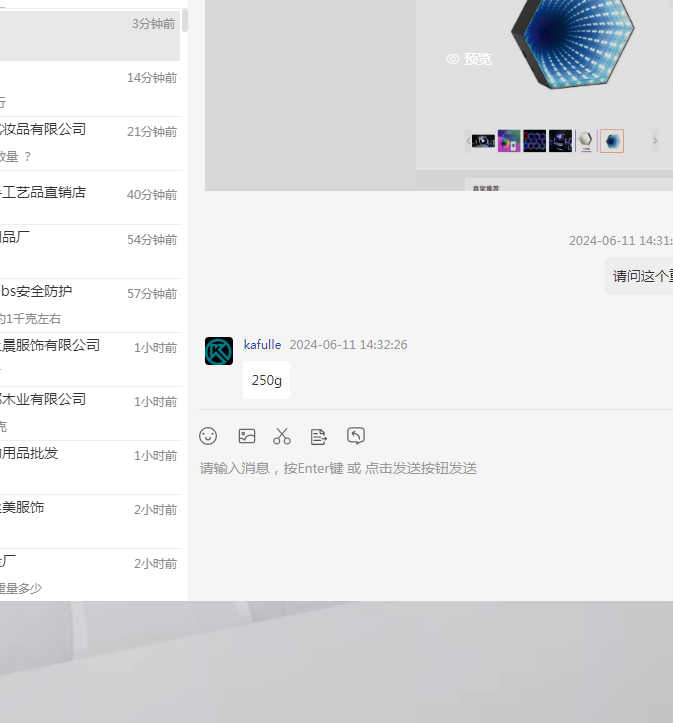673x723 pixels.
Task: Select the video thumbnail with play icon
Action: tap(484, 141)
